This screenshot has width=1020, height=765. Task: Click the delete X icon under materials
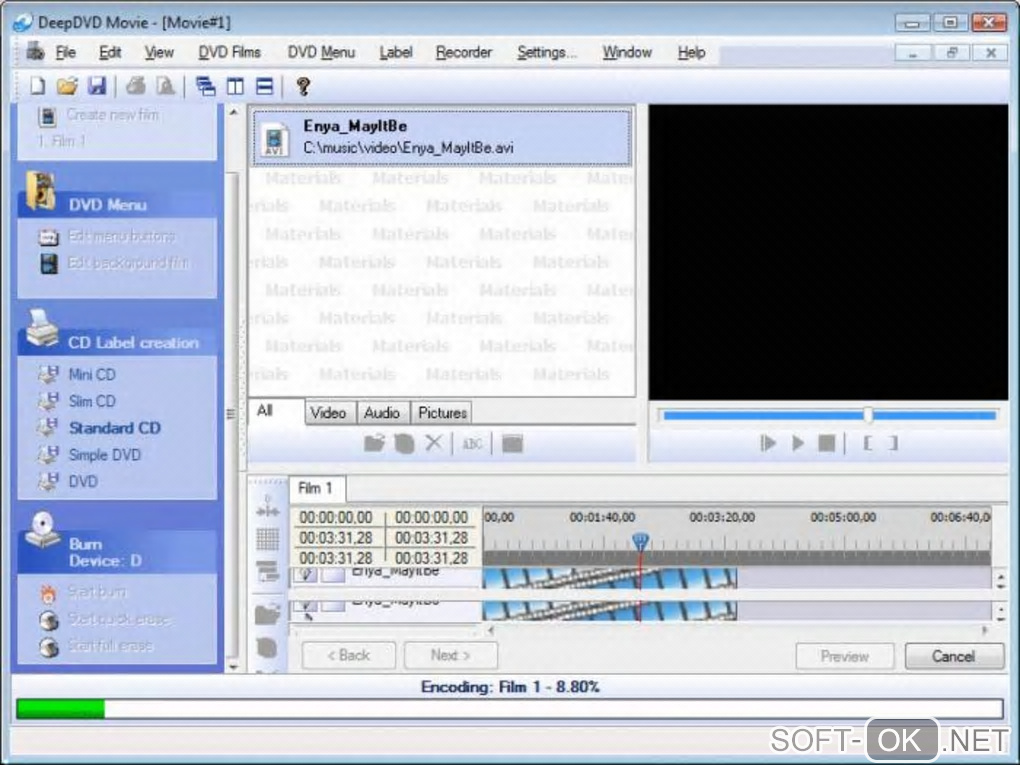tap(433, 443)
